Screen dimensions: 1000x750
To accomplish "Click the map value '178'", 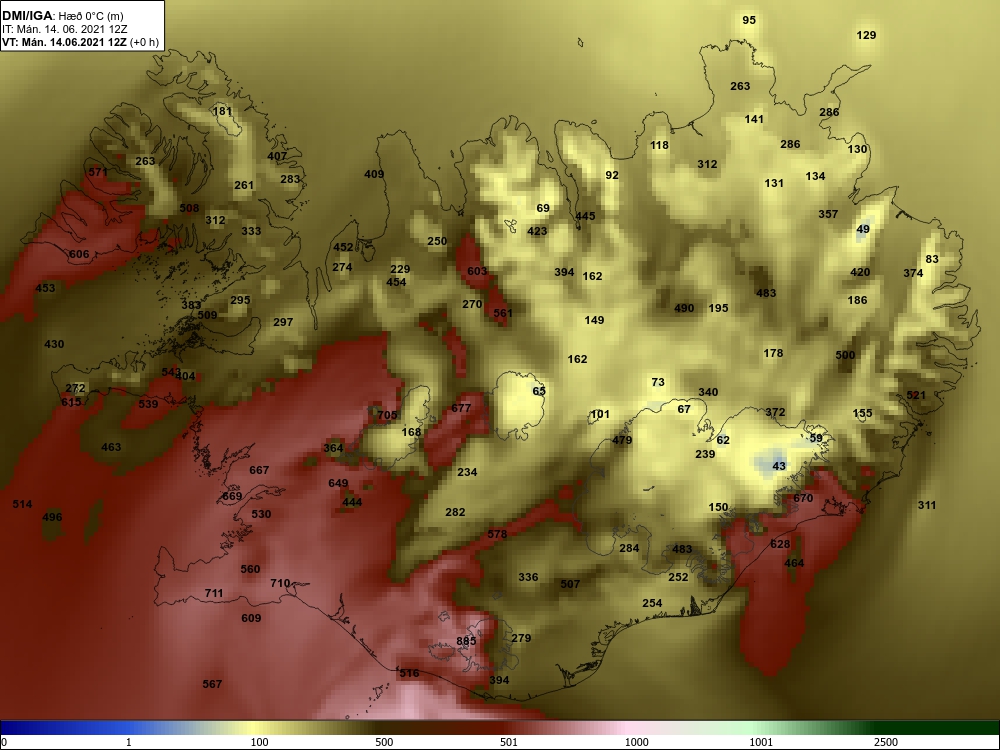I will pos(773,353).
